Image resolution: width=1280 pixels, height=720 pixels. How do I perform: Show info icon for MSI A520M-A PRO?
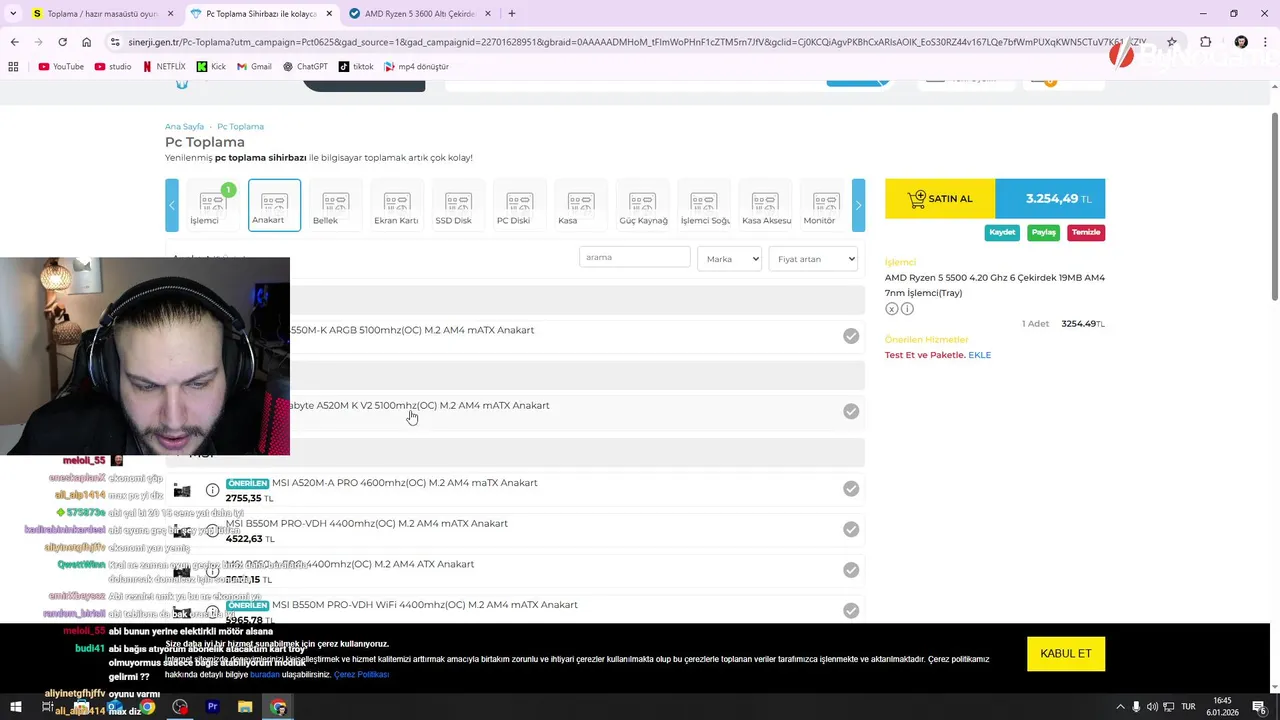click(212, 490)
